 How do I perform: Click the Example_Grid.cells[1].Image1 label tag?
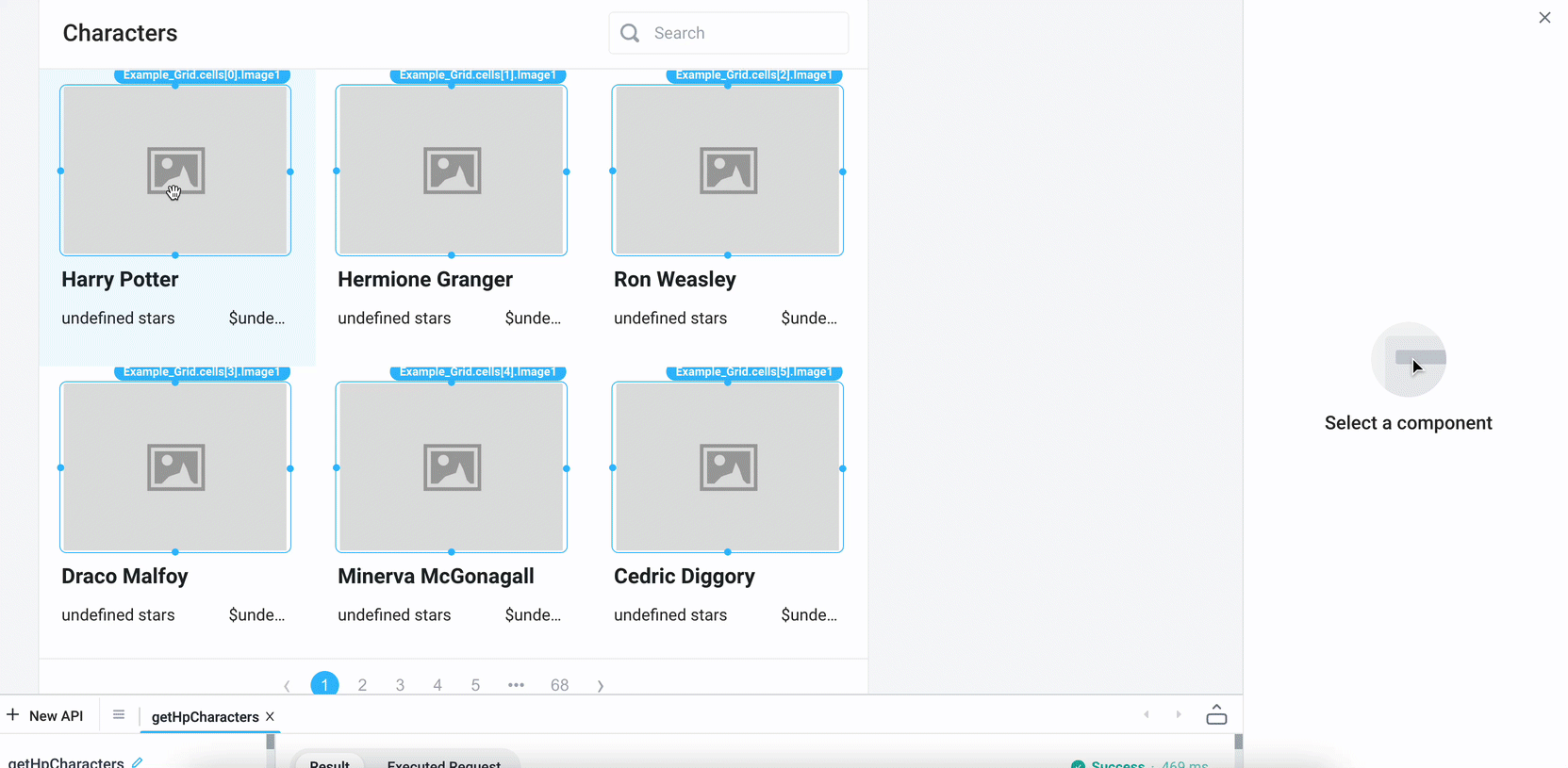pyautogui.click(x=478, y=75)
